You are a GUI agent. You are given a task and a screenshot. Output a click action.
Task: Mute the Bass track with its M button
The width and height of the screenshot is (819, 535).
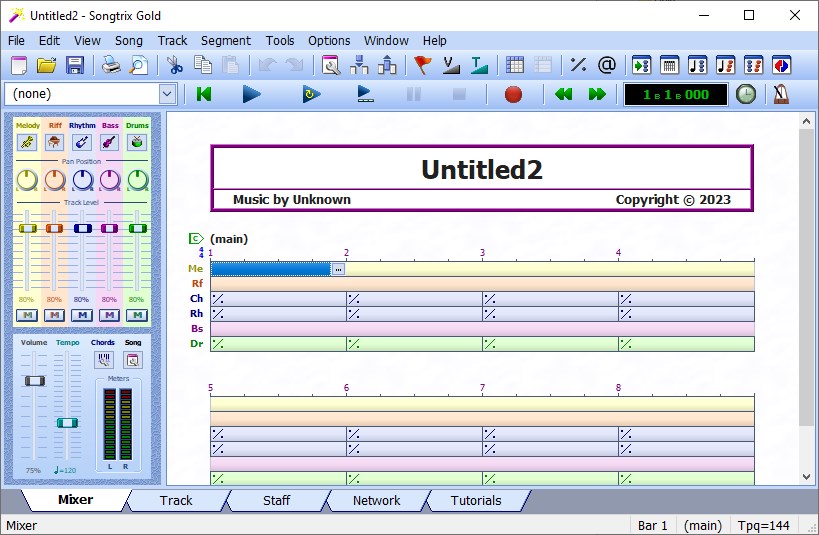[109, 315]
